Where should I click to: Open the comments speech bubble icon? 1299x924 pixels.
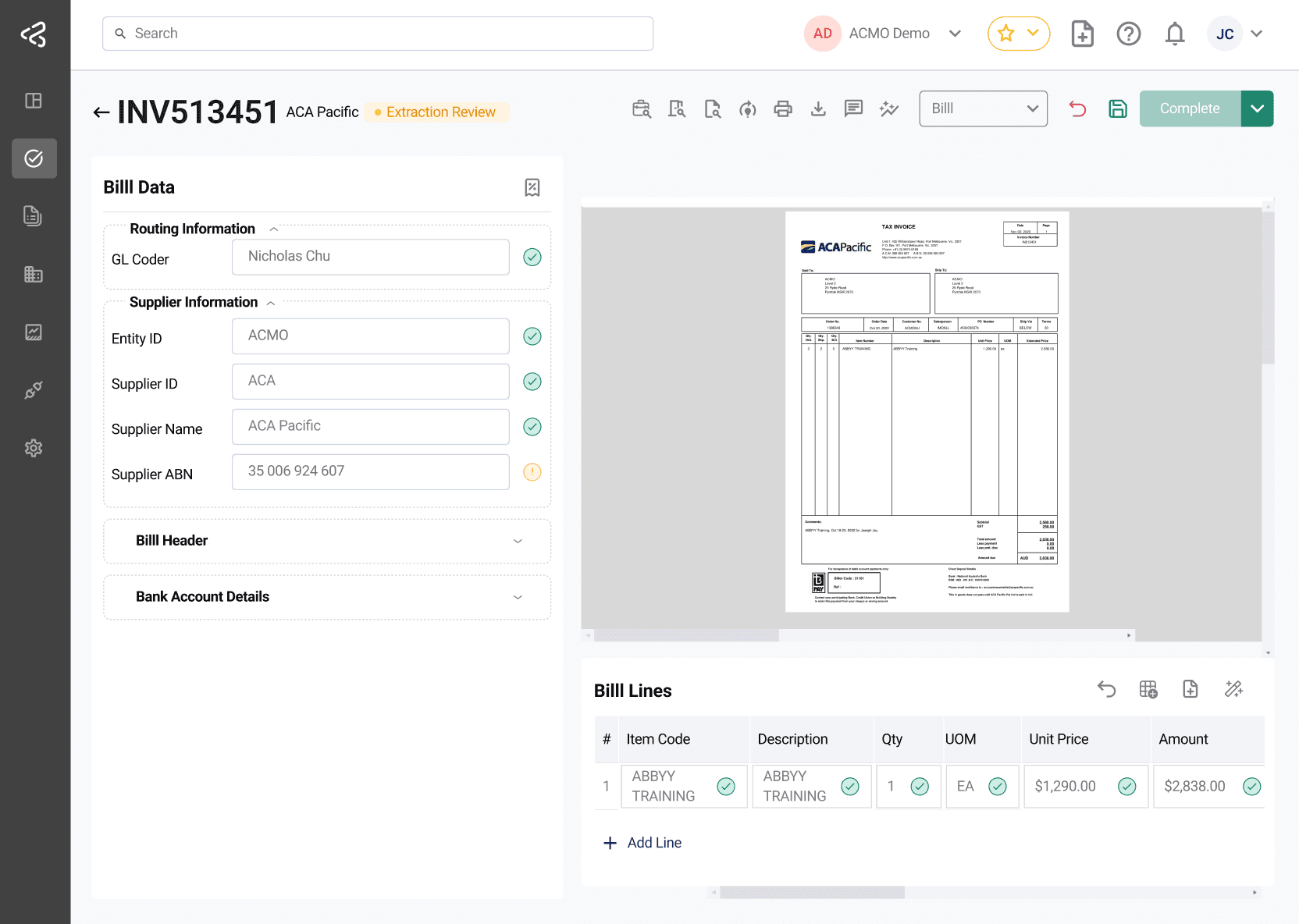pos(853,108)
